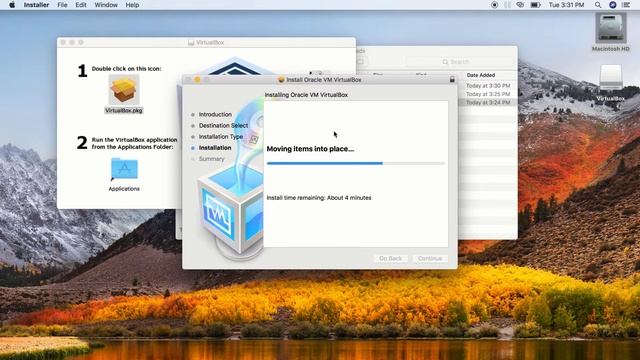Open Notification Center from the menu bar
640x360 pixels.
coord(626,5)
